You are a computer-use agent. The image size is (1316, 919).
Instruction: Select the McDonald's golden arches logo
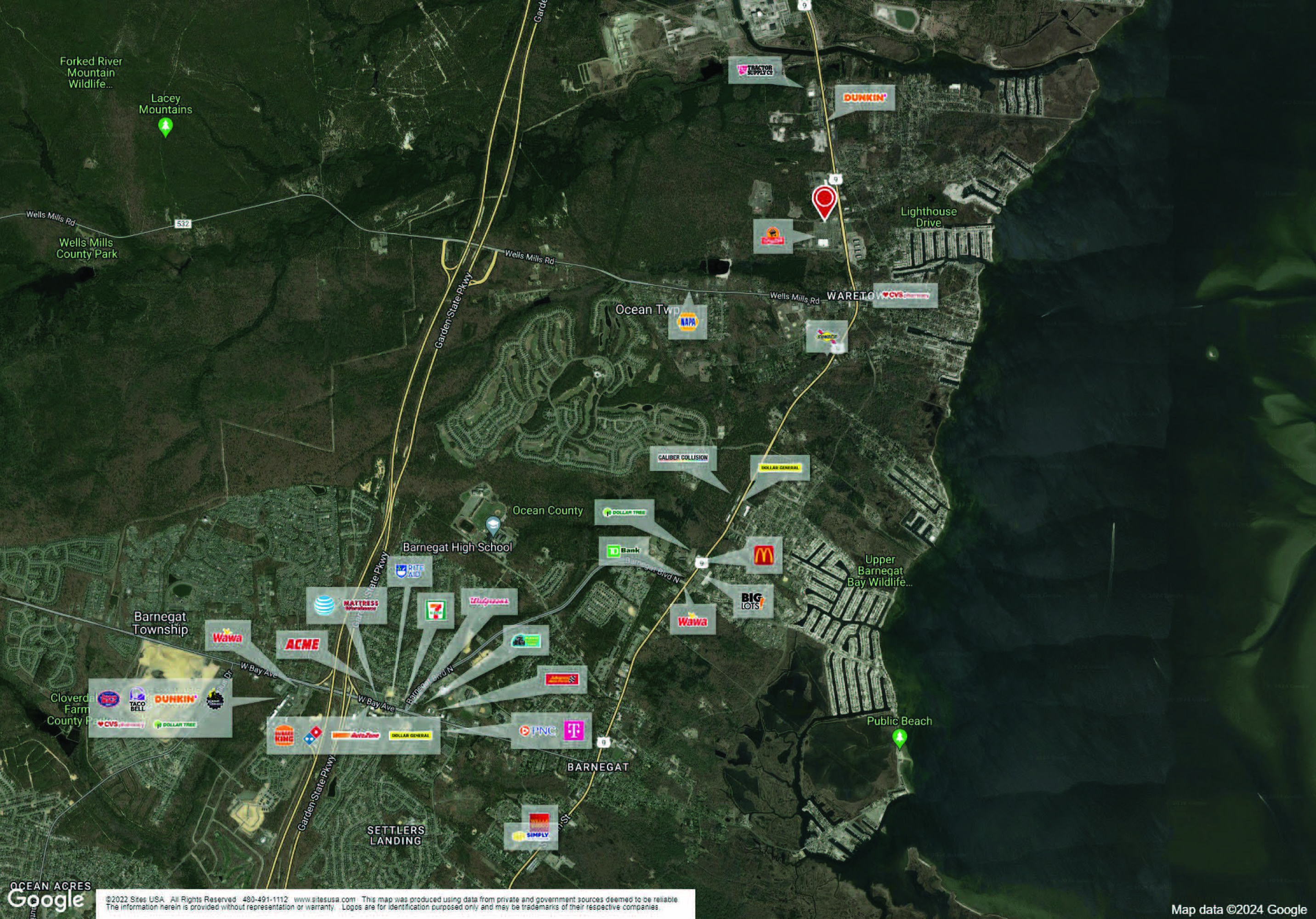(764, 555)
